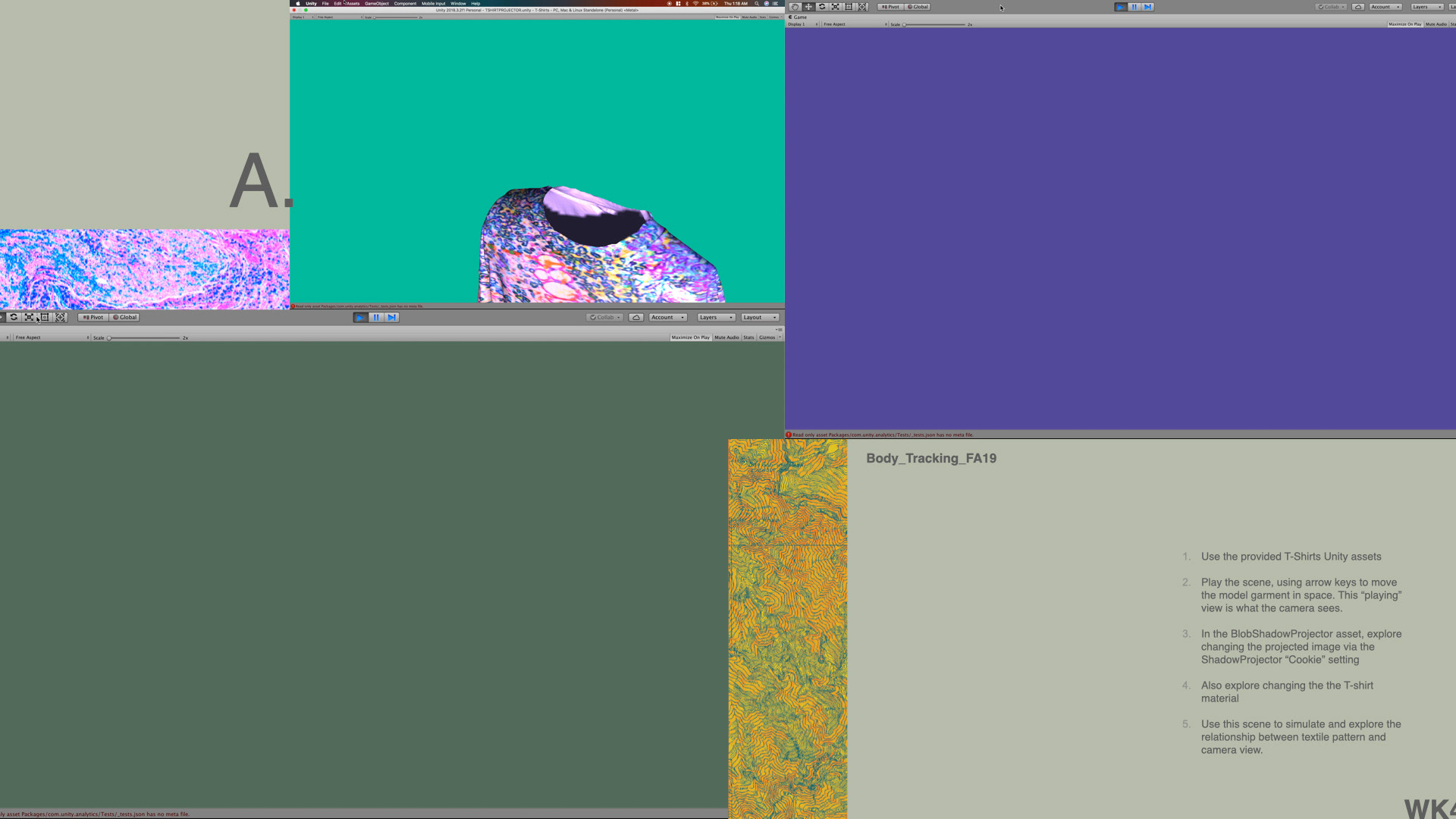
Task: Select the Hand tool in Unity toolbar
Action: [795, 7]
